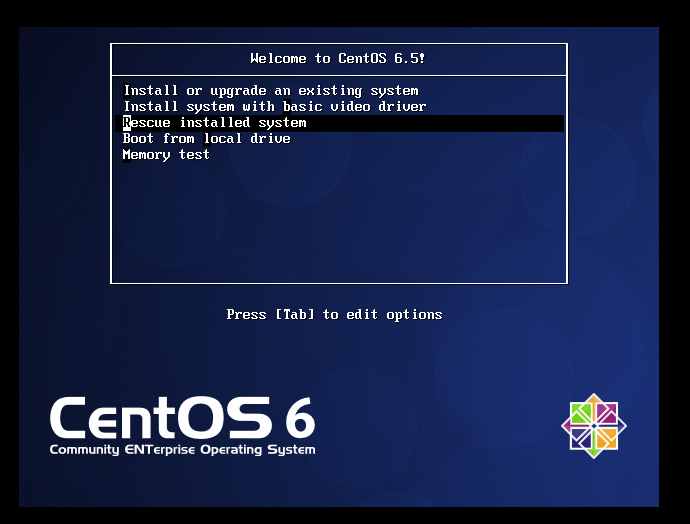690x524 pixels.
Task: Click 'Community ENTerprise Operating System' tagline
Action: (183, 450)
